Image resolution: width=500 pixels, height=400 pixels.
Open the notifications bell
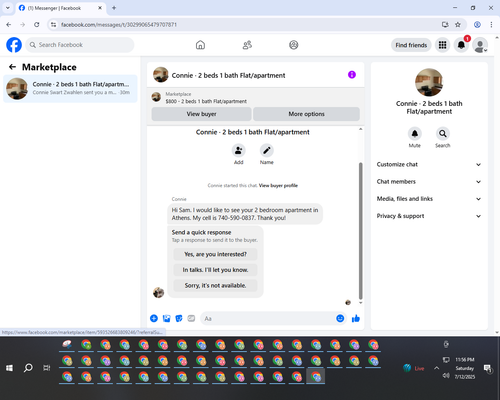(x=461, y=45)
